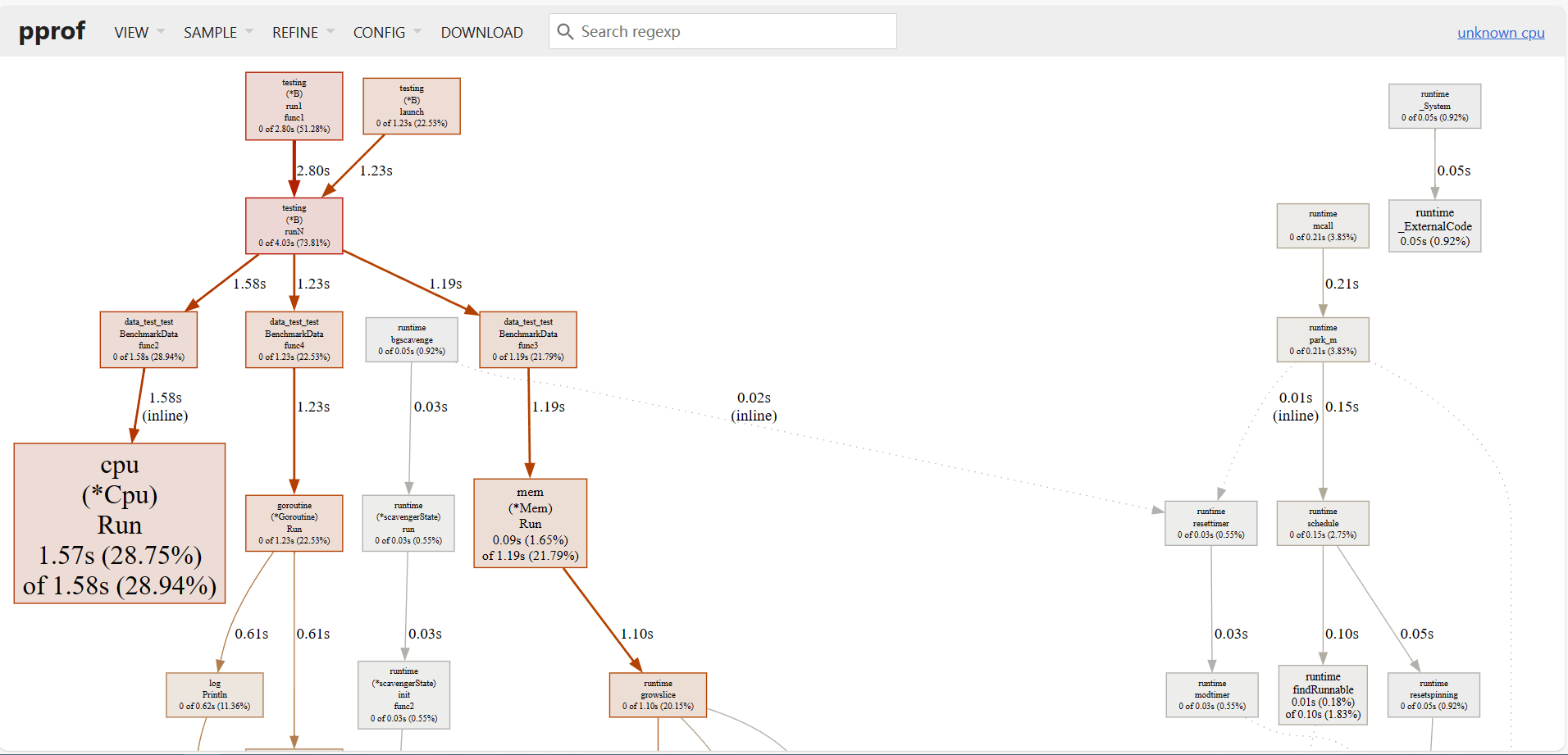The width and height of the screenshot is (1568, 755).
Task: Select the runtime resetspinning node
Action: click(1434, 695)
